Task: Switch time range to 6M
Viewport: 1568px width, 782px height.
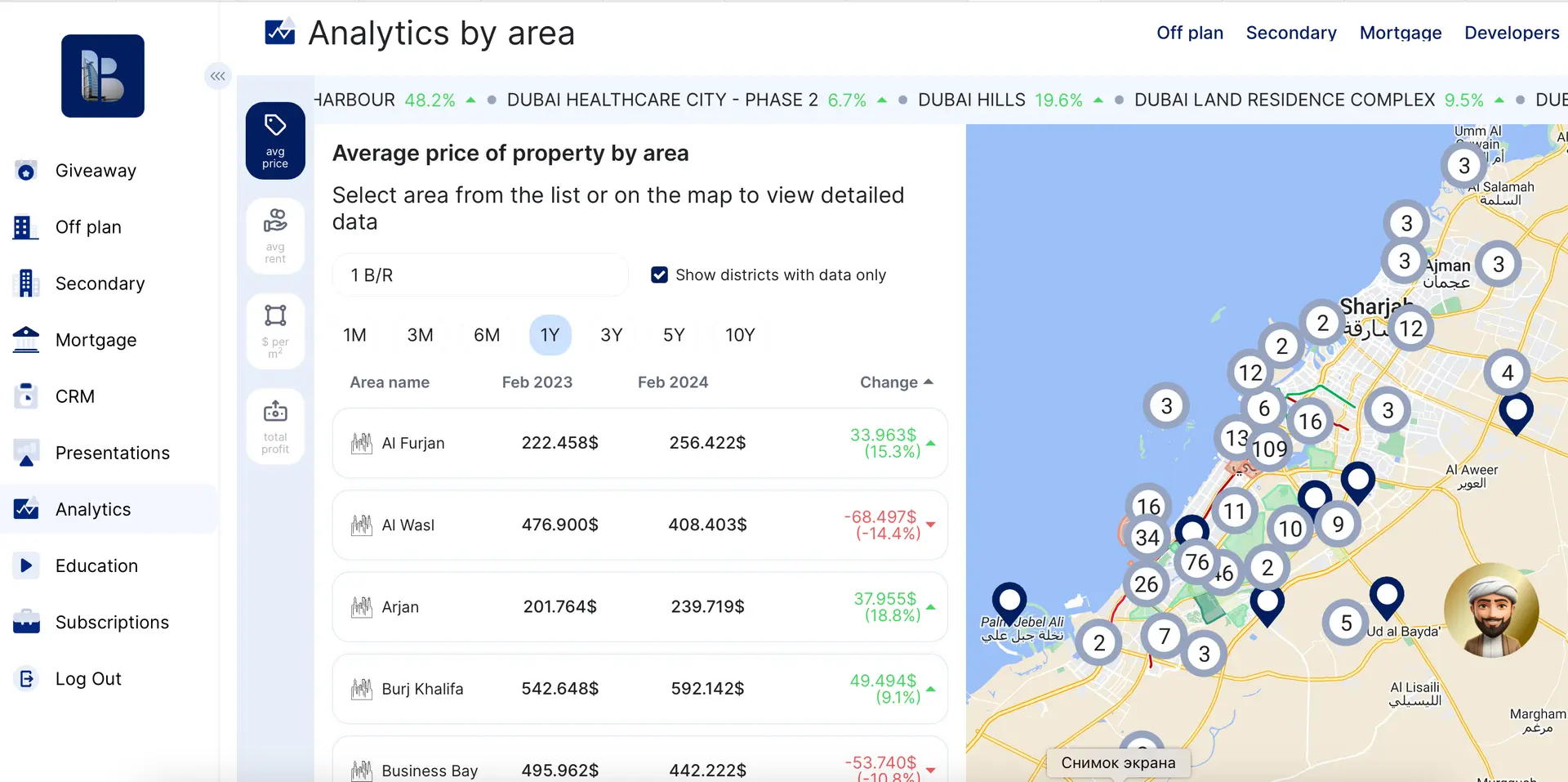Action: click(487, 335)
